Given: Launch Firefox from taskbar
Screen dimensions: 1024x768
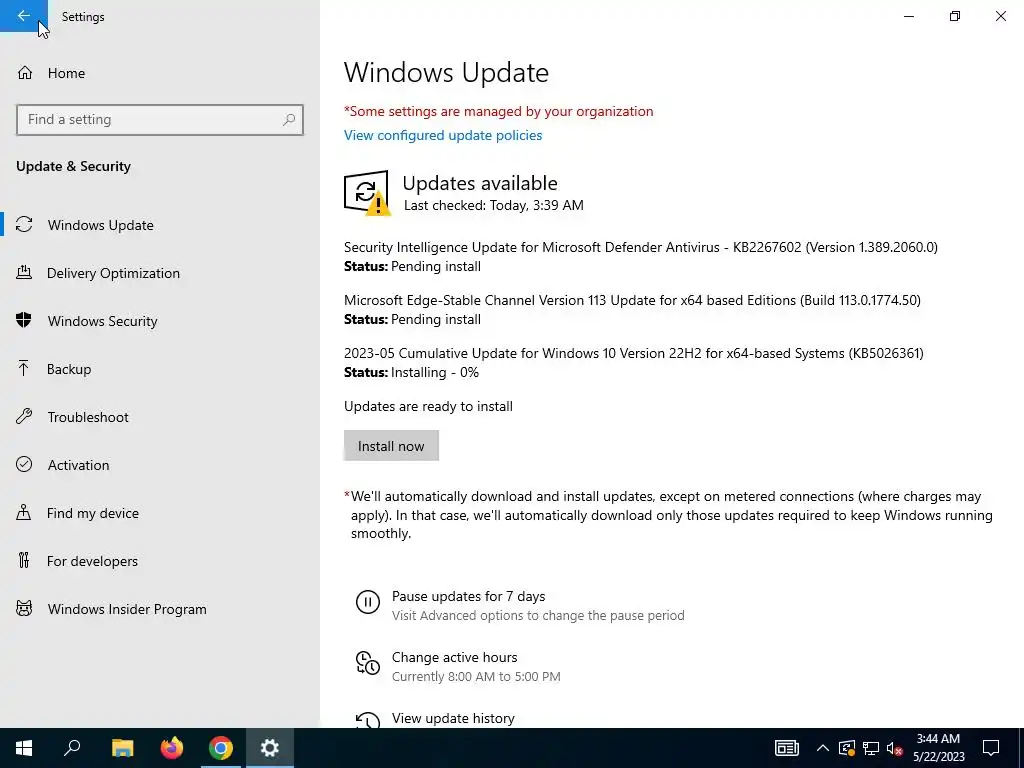Looking at the screenshot, I should pos(172,748).
